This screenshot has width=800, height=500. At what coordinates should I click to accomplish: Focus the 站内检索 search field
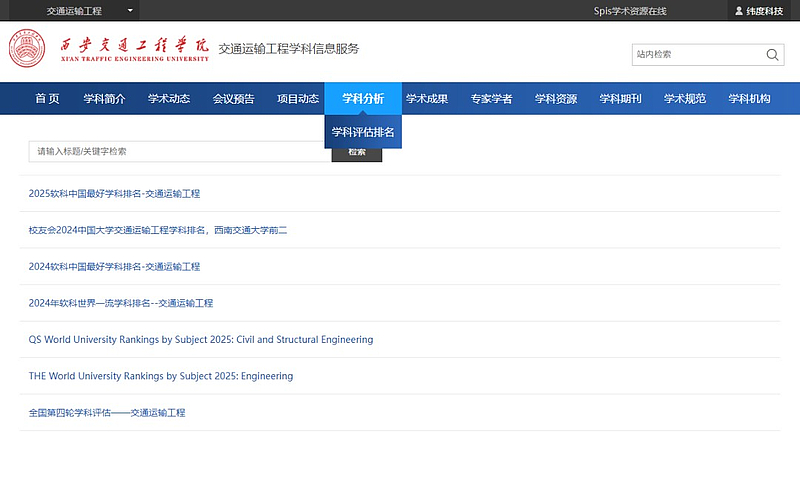695,55
